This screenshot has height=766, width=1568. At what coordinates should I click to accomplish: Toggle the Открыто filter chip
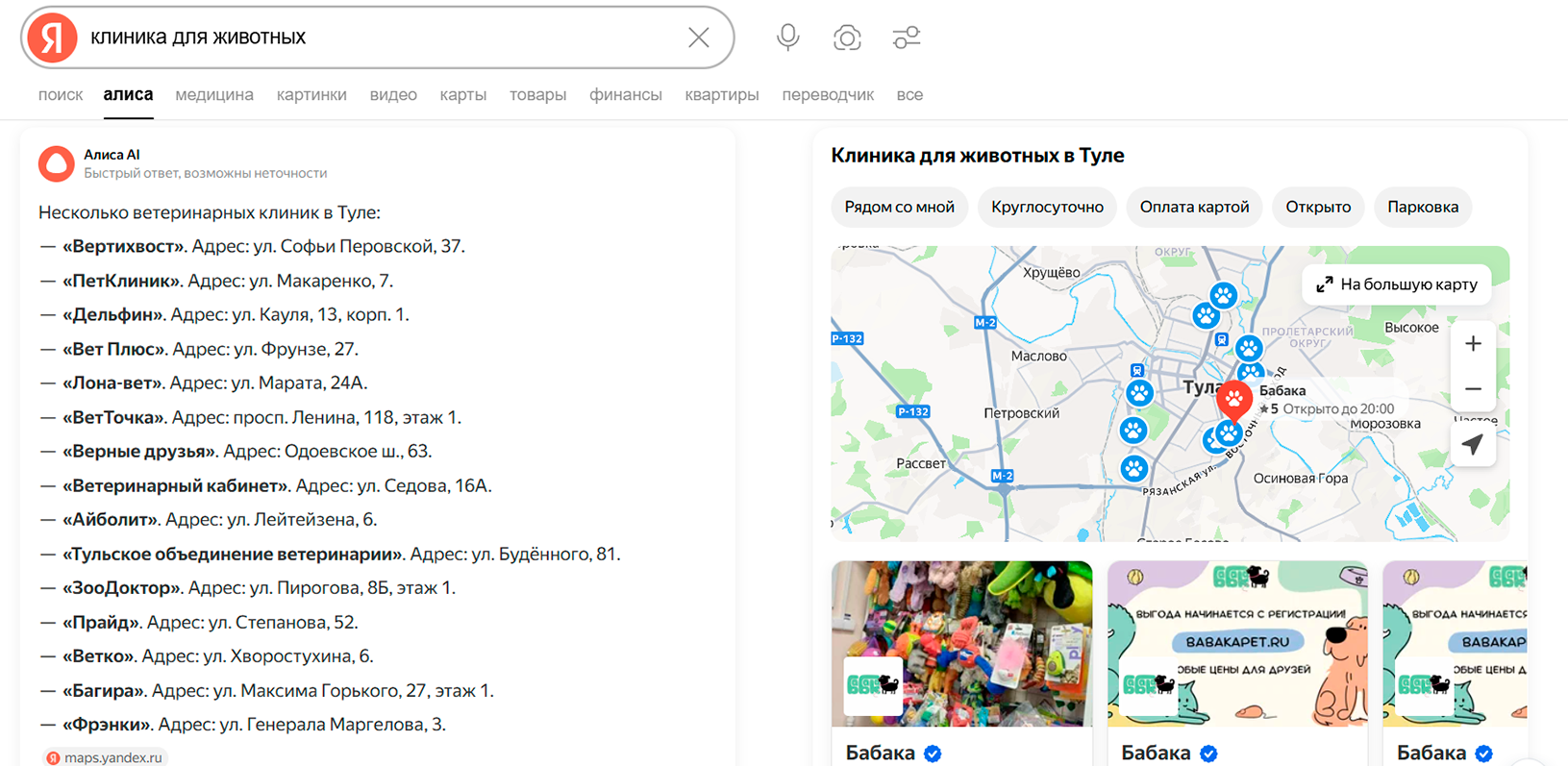click(1318, 207)
